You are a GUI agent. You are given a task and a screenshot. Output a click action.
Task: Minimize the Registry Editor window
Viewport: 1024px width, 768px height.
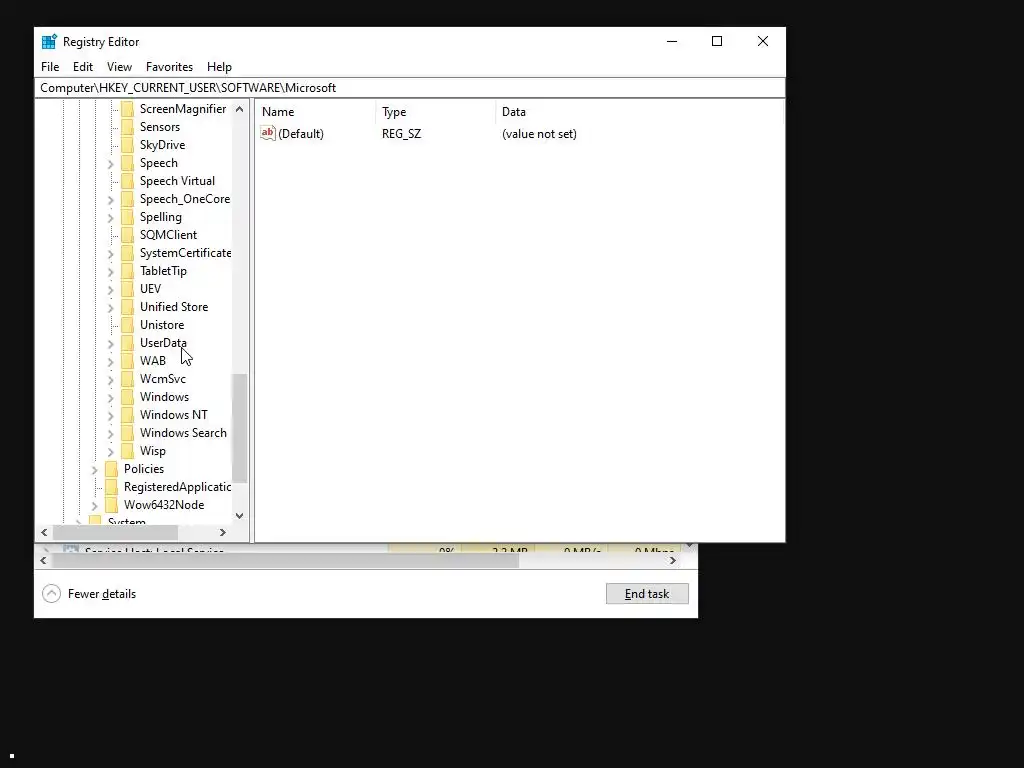pos(671,41)
